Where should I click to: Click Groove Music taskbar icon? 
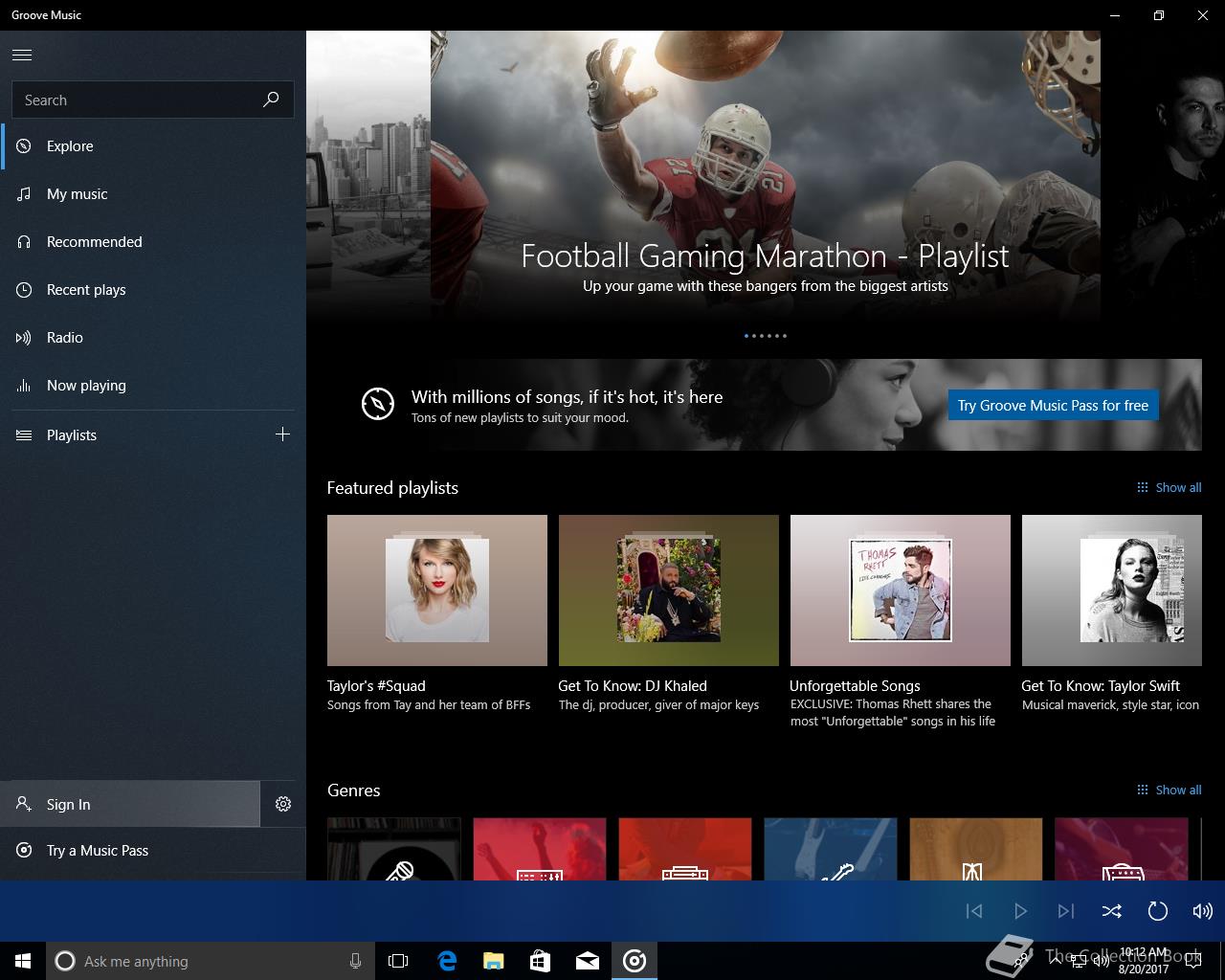[x=635, y=961]
